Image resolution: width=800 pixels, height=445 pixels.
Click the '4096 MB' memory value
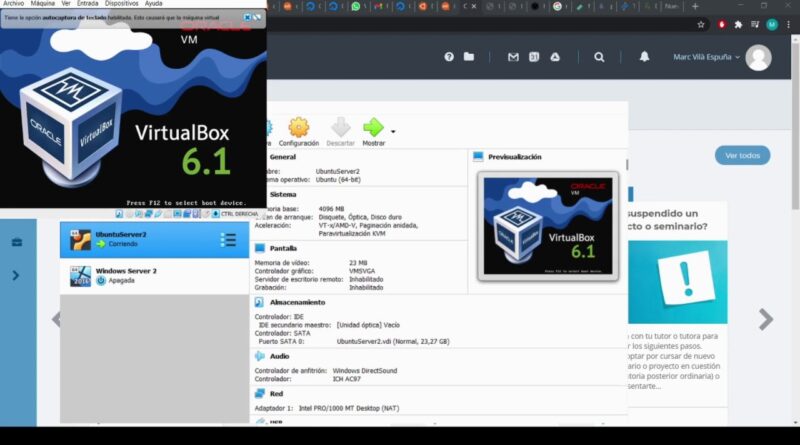pyautogui.click(x=331, y=209)
